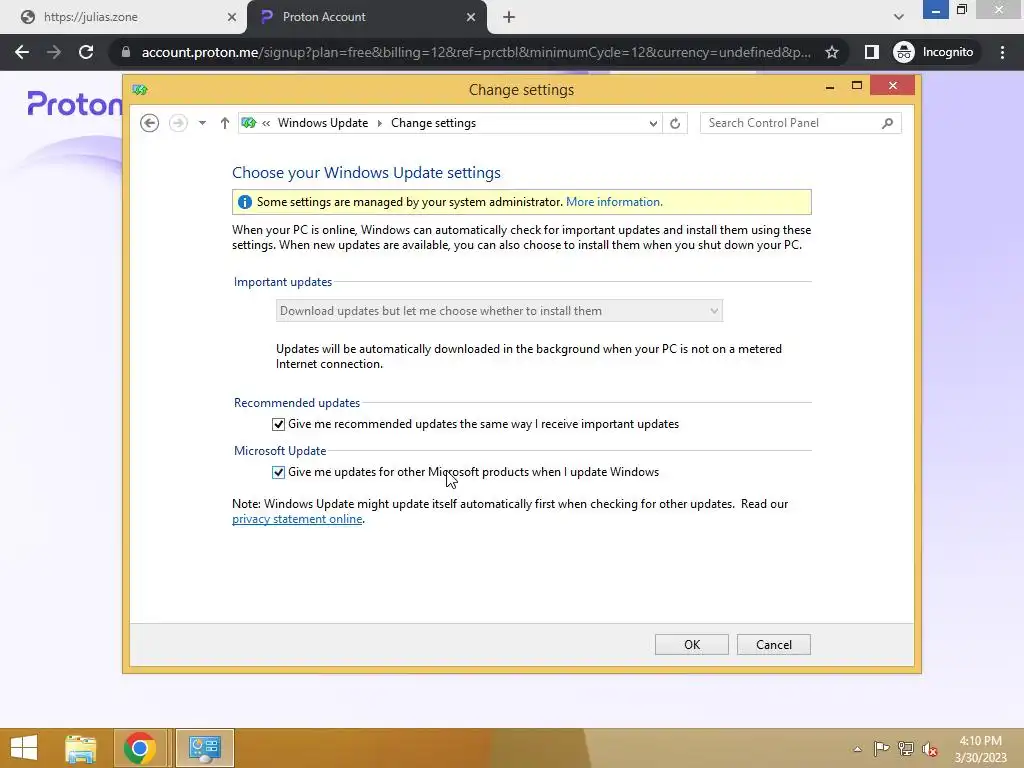Go back in Control Panel navigation
Viewport: 1024px width, 768px height.
click(150, 123)
